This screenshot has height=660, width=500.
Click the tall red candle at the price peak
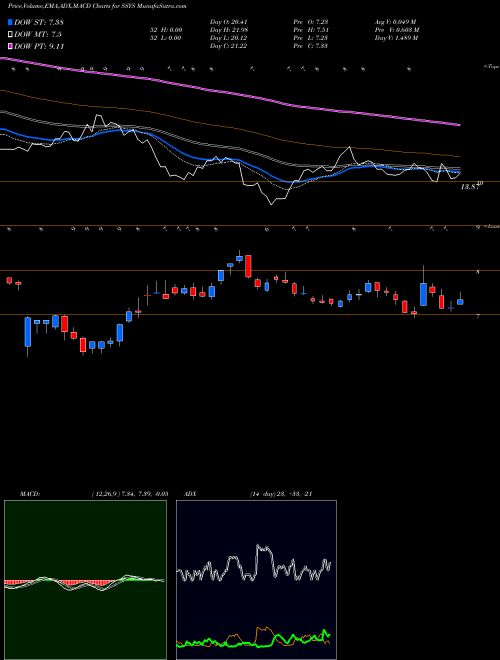point(248,266)
